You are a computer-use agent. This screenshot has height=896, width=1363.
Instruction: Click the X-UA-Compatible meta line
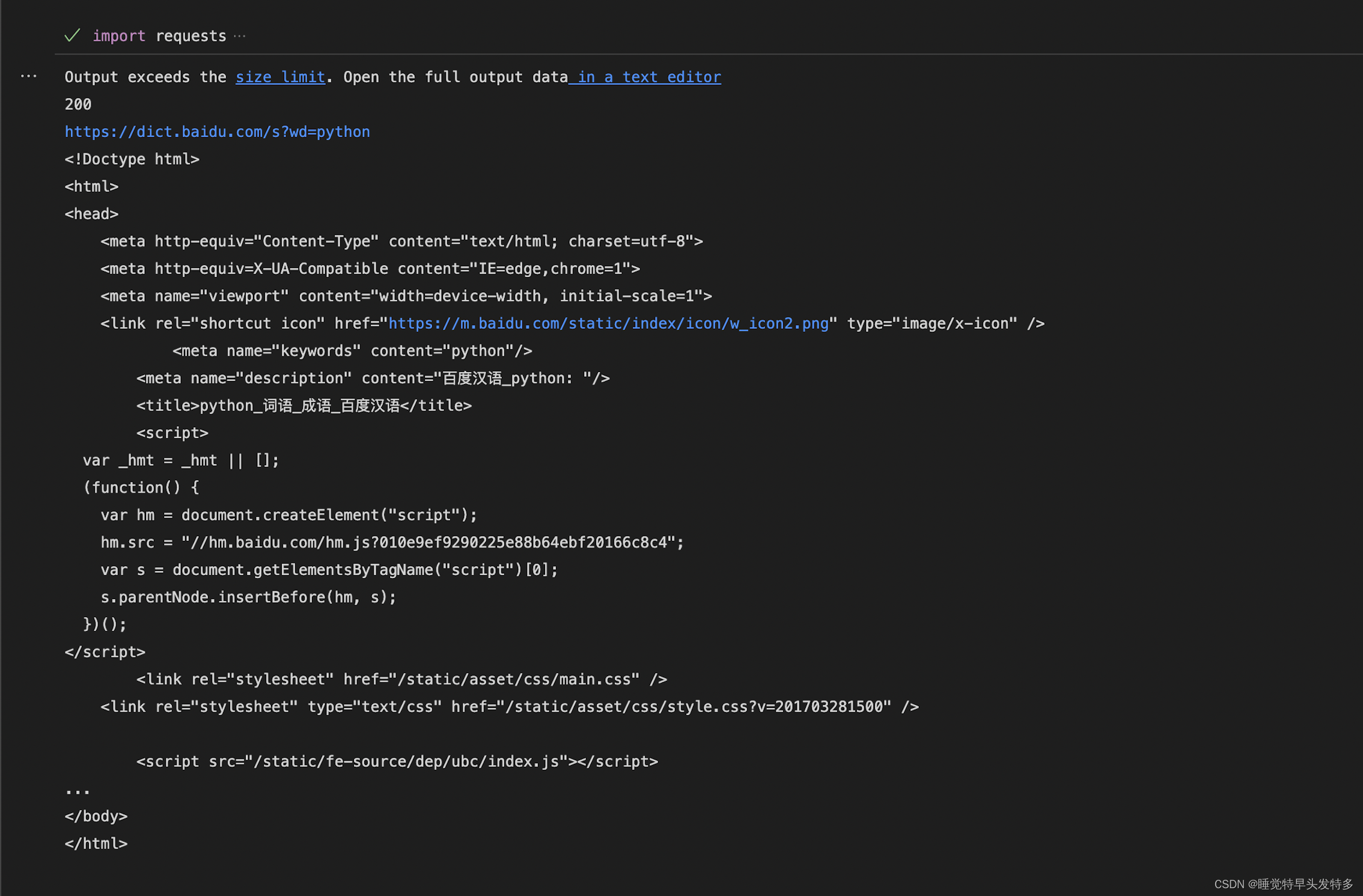tap(370, 269)
